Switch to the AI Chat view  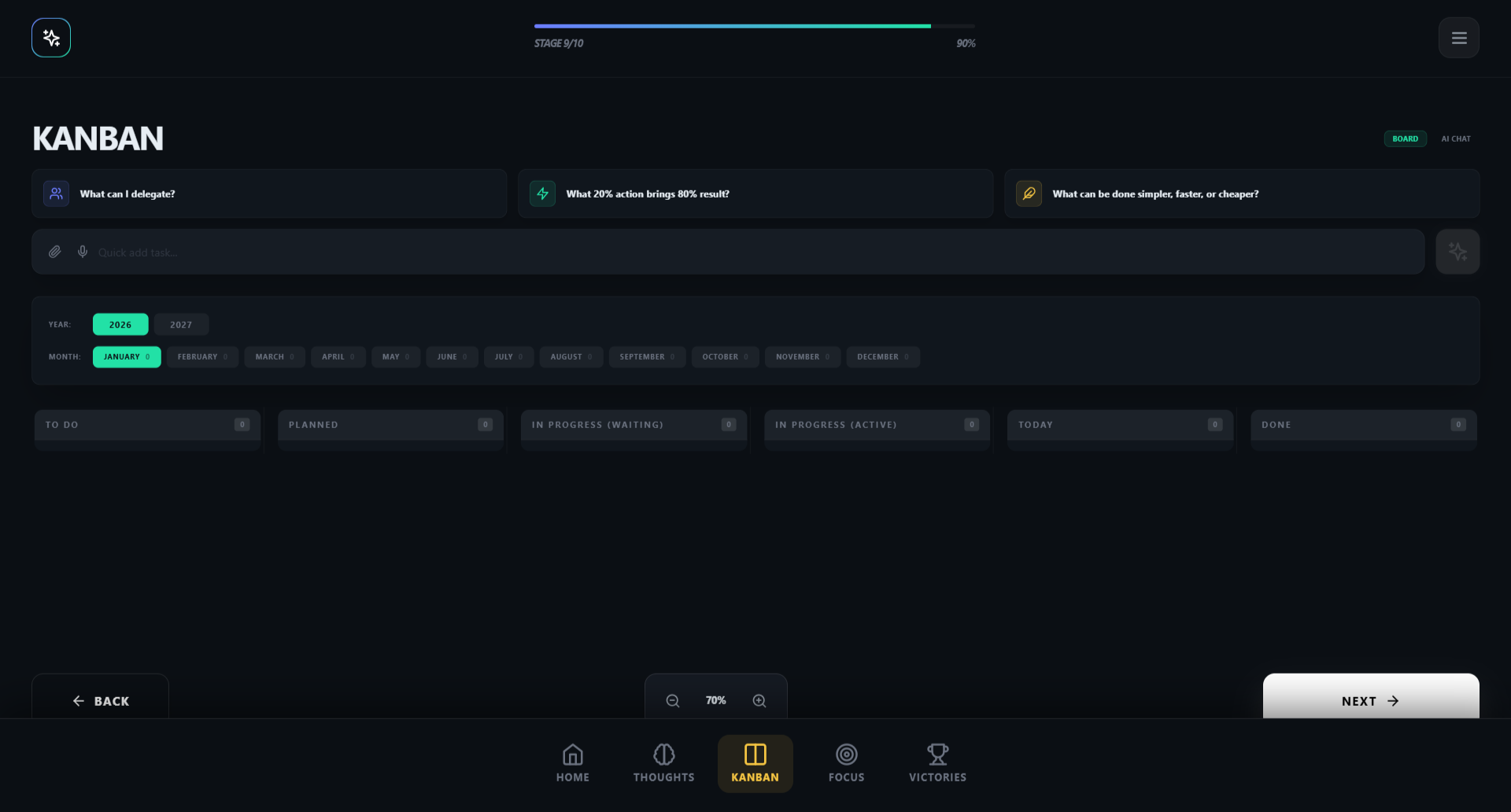(1456, 138)
